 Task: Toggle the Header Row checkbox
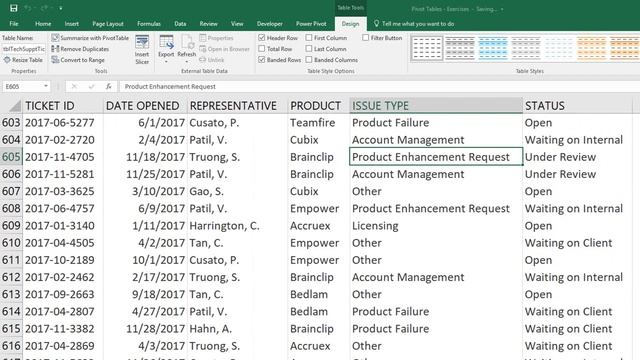coord(262,38)
